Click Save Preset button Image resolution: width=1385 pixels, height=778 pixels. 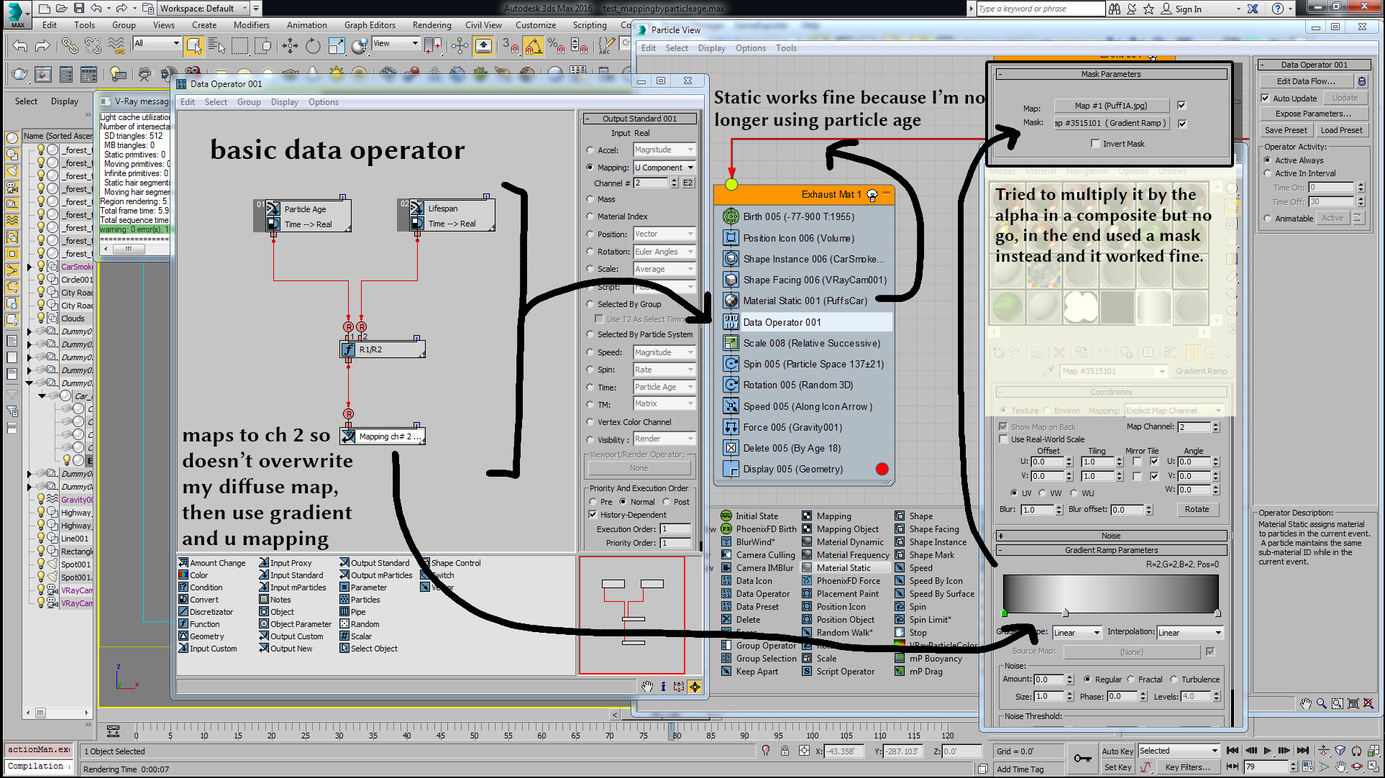1286,130
